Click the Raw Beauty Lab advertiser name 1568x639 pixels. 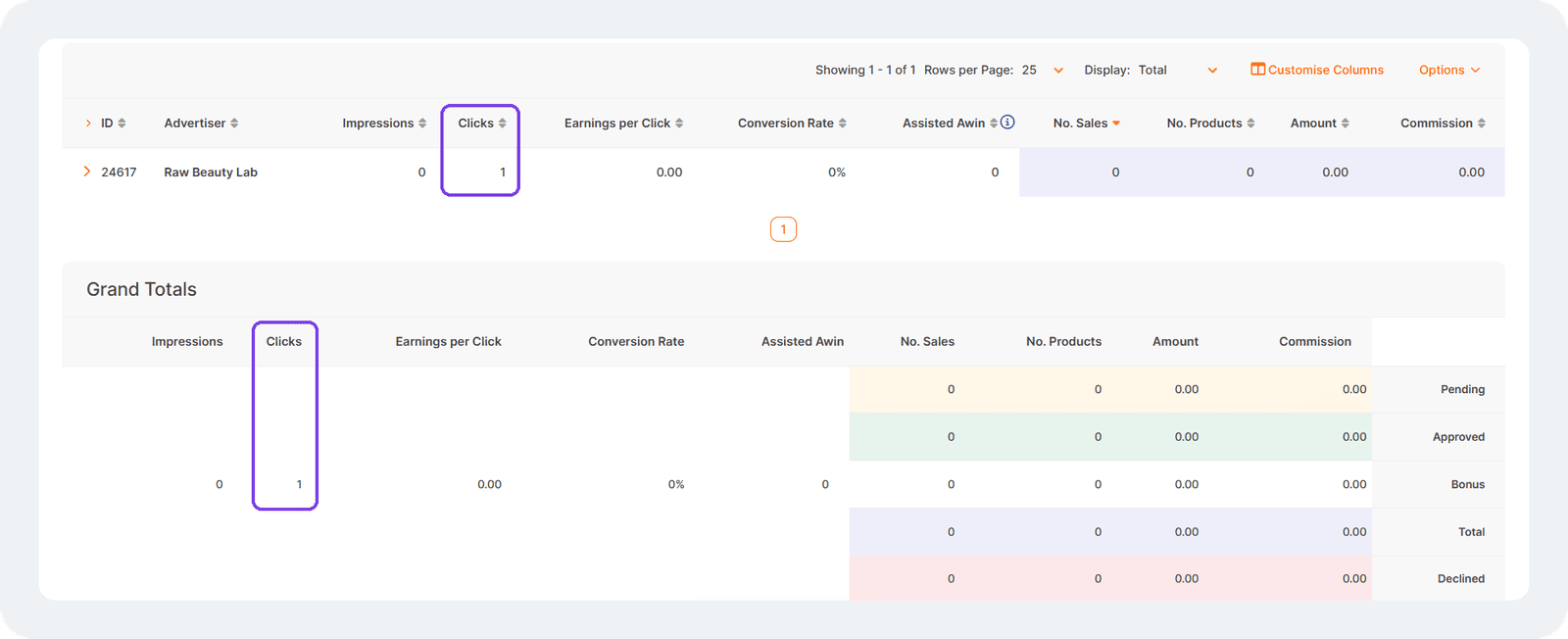tap(211, 172)
